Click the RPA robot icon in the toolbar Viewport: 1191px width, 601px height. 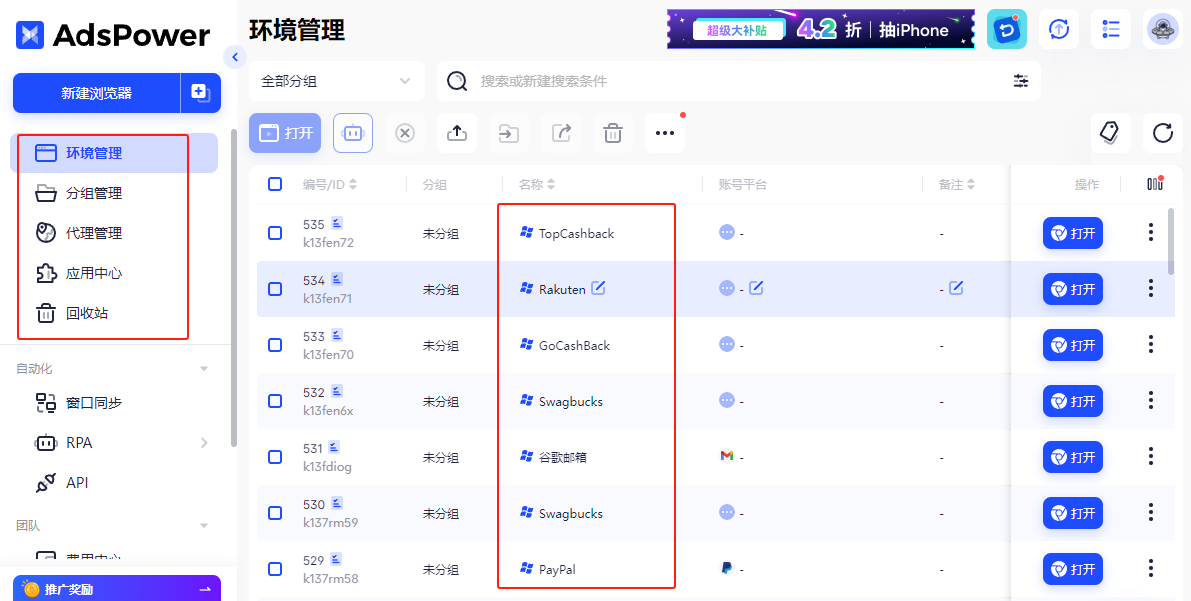point(352,133)
